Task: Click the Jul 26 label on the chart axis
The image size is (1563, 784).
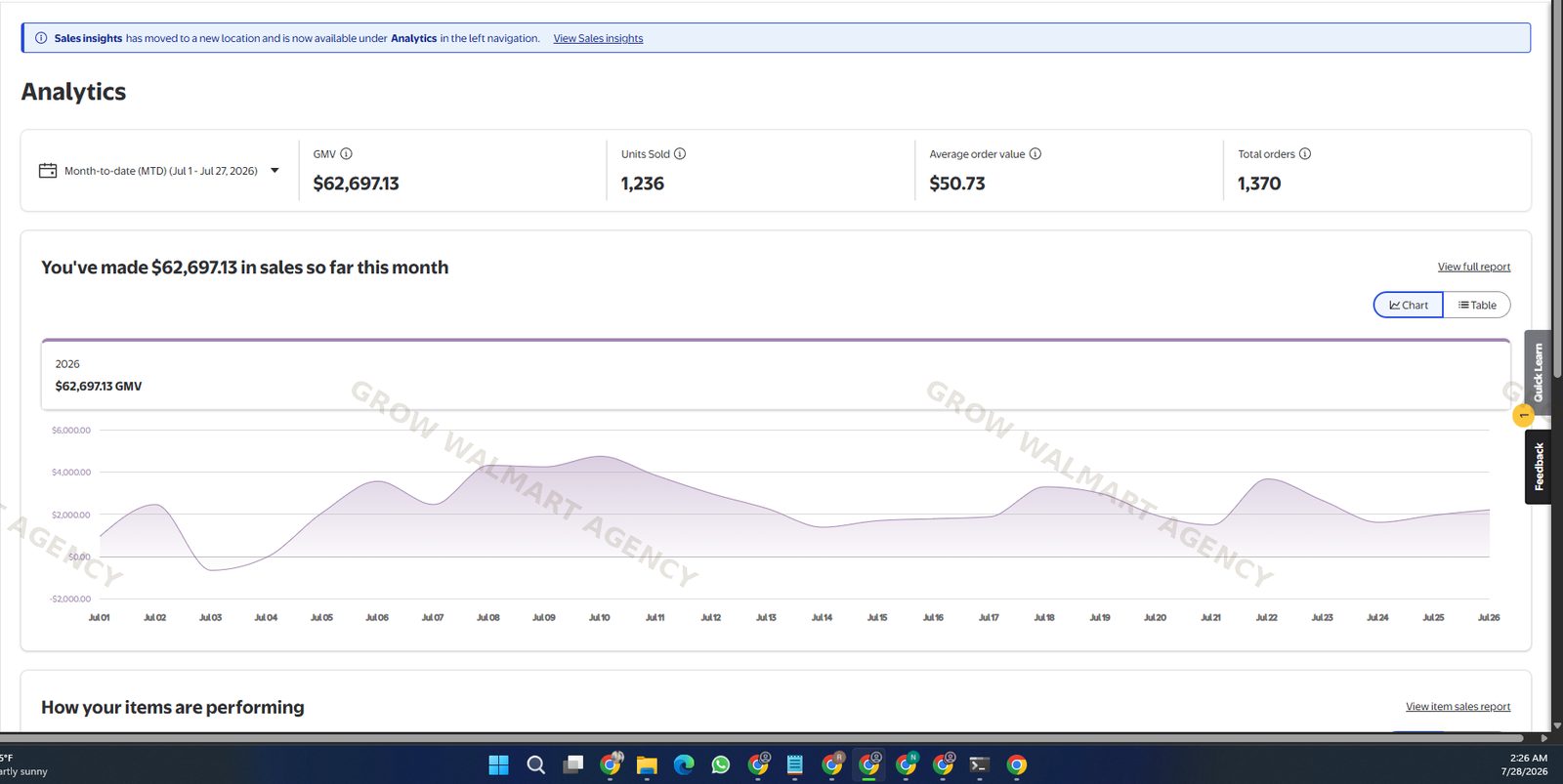Action: [1489, 618]
